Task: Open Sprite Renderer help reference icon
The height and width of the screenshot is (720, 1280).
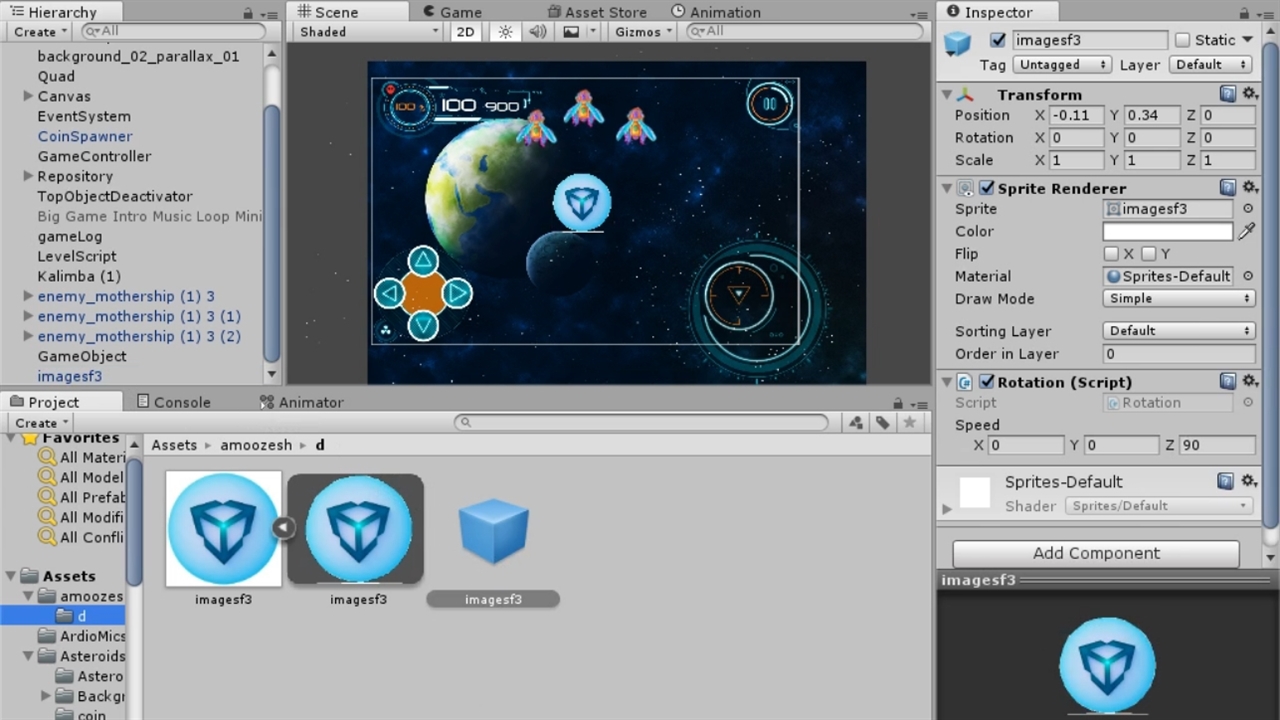Action: [x=1227, y=188]
